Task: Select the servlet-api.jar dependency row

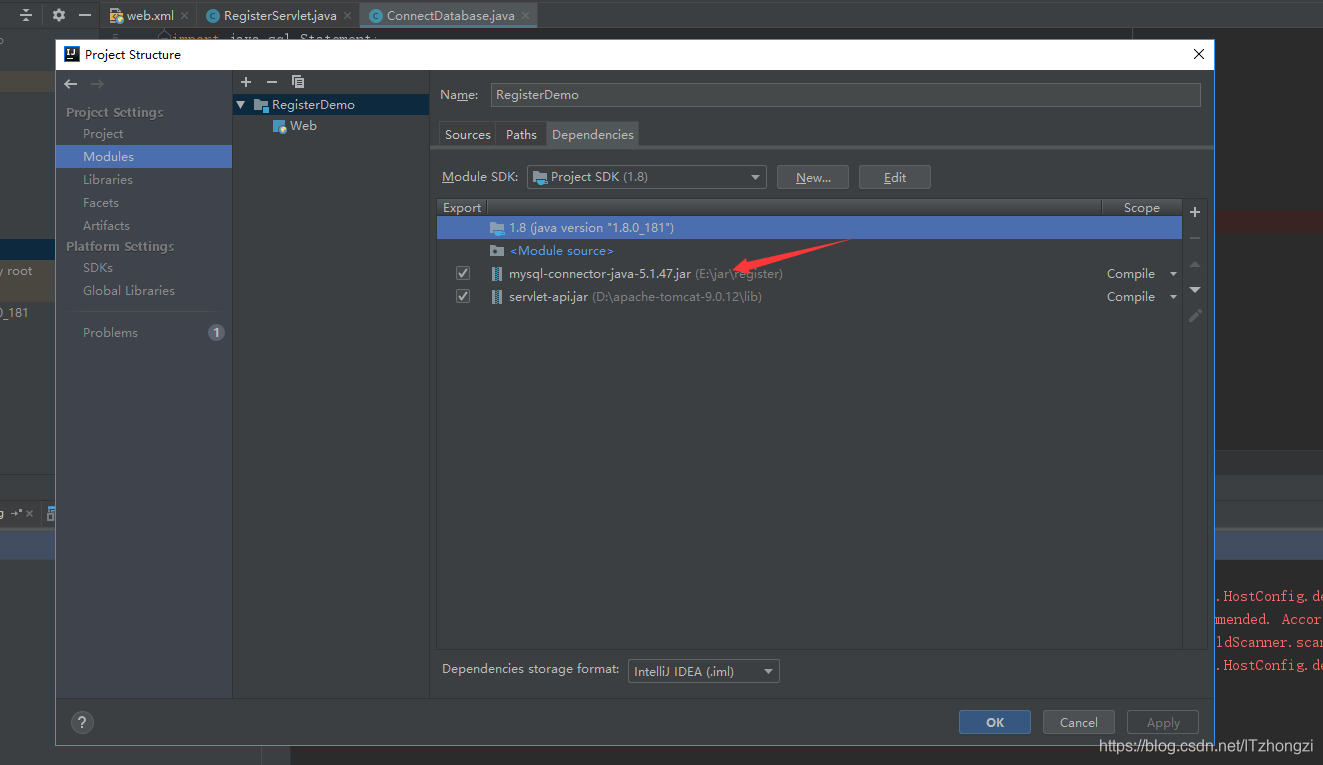Action: (x=809, y=296)
